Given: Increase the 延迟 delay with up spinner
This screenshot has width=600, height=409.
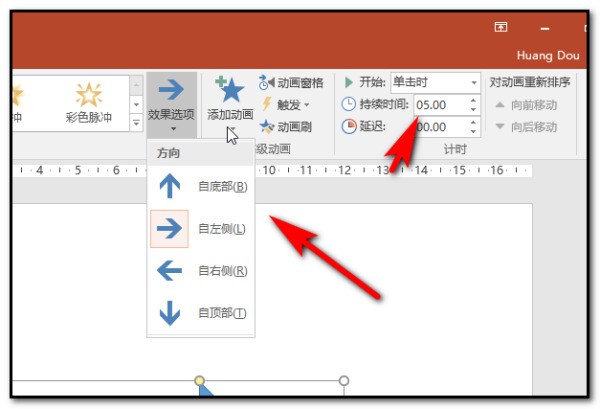Looking at the screenshot, I should (473, 122).
